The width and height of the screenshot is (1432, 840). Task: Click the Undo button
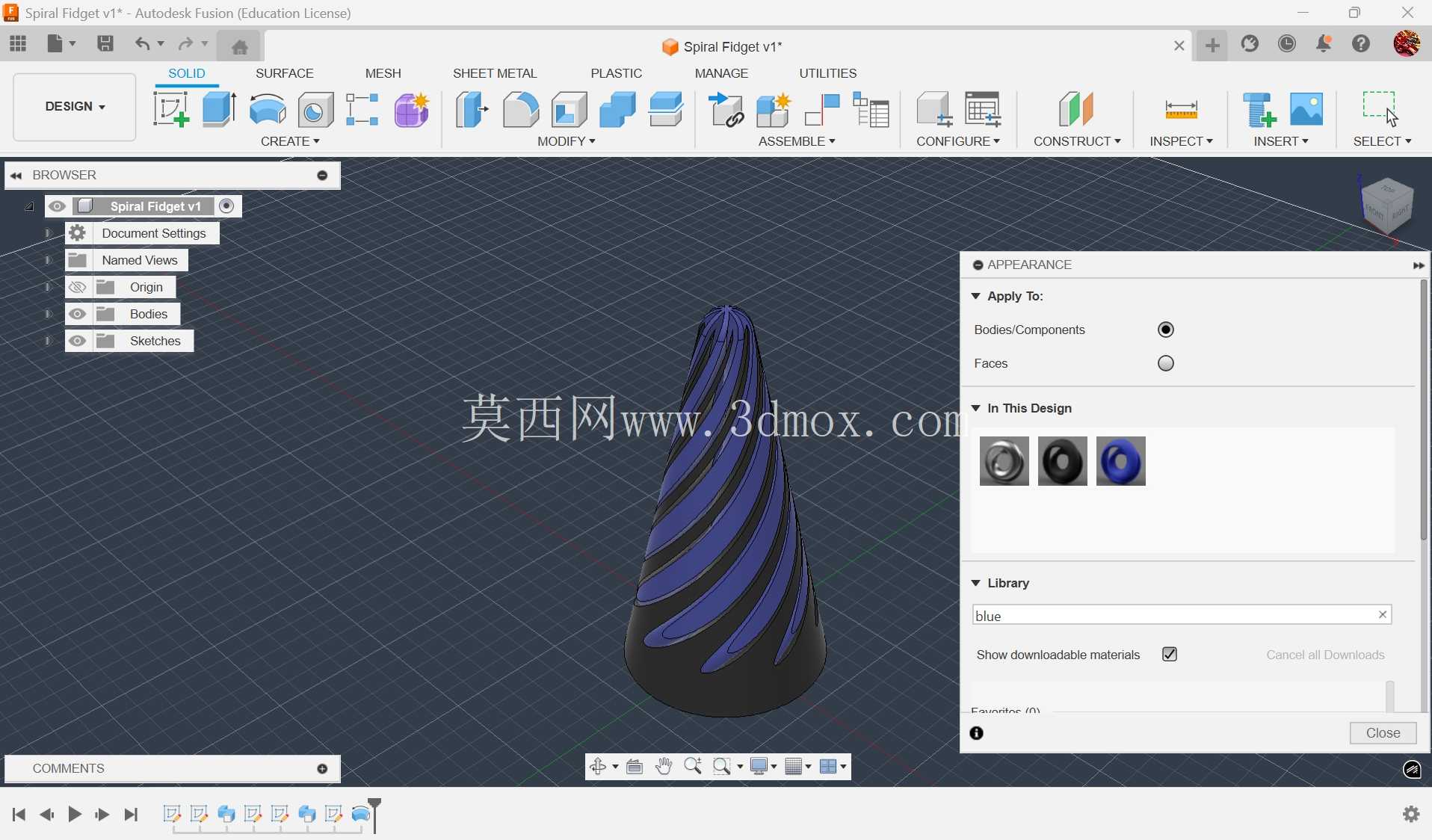click(141, 43)
